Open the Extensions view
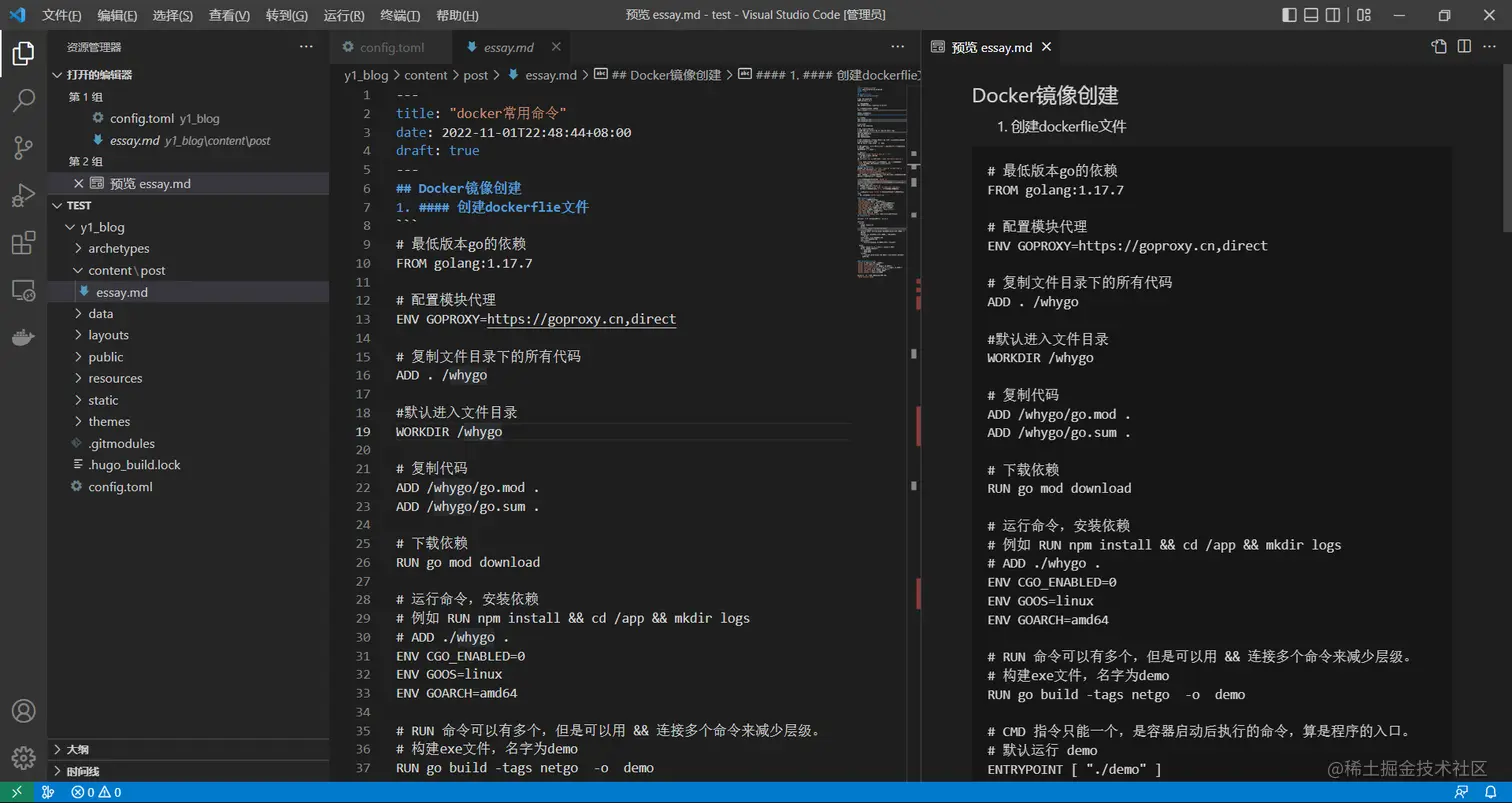Screen dimensions: 1512x803 pyautogui.click(x=23, y=243)
